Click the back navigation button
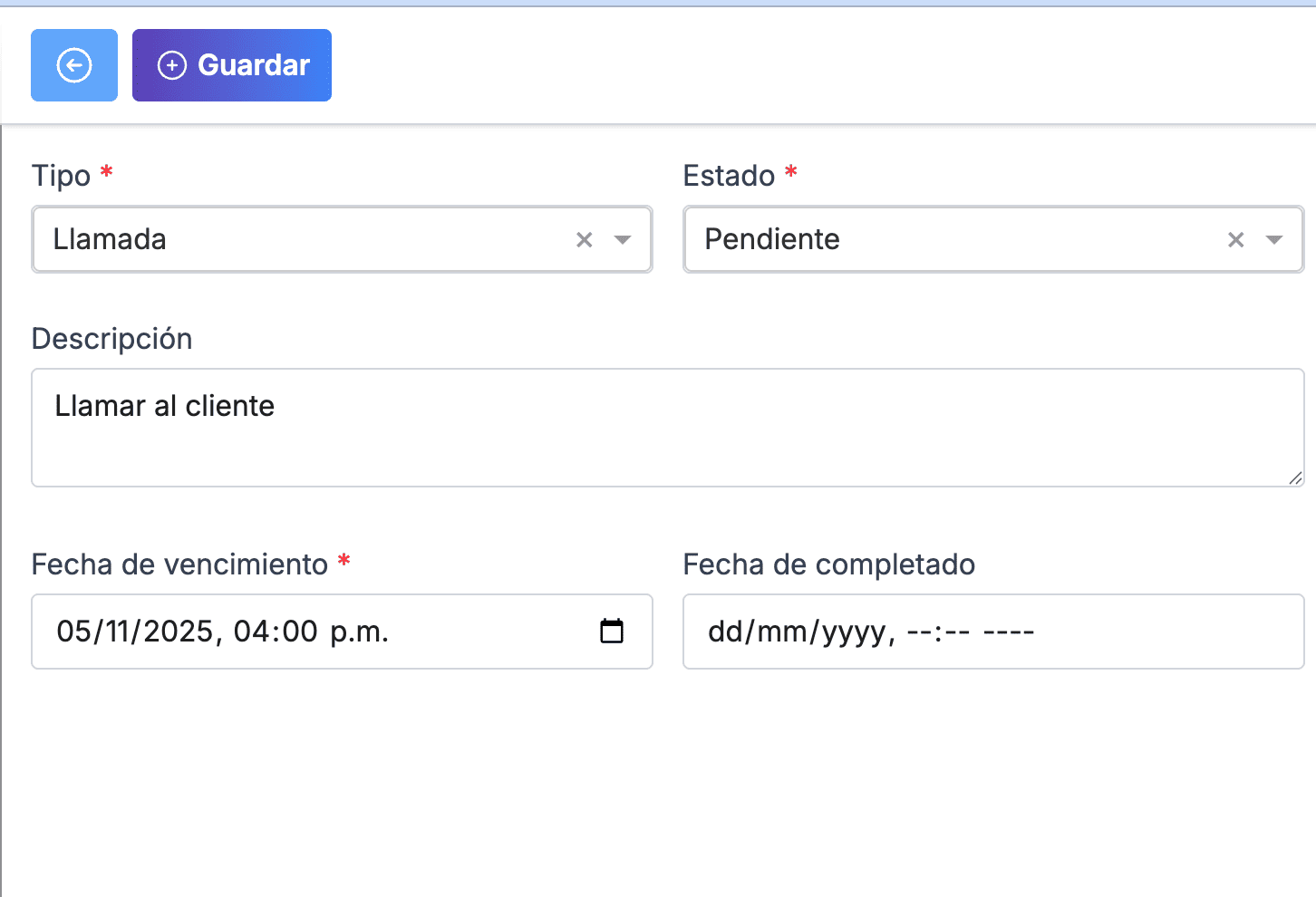 click(73, 64)
